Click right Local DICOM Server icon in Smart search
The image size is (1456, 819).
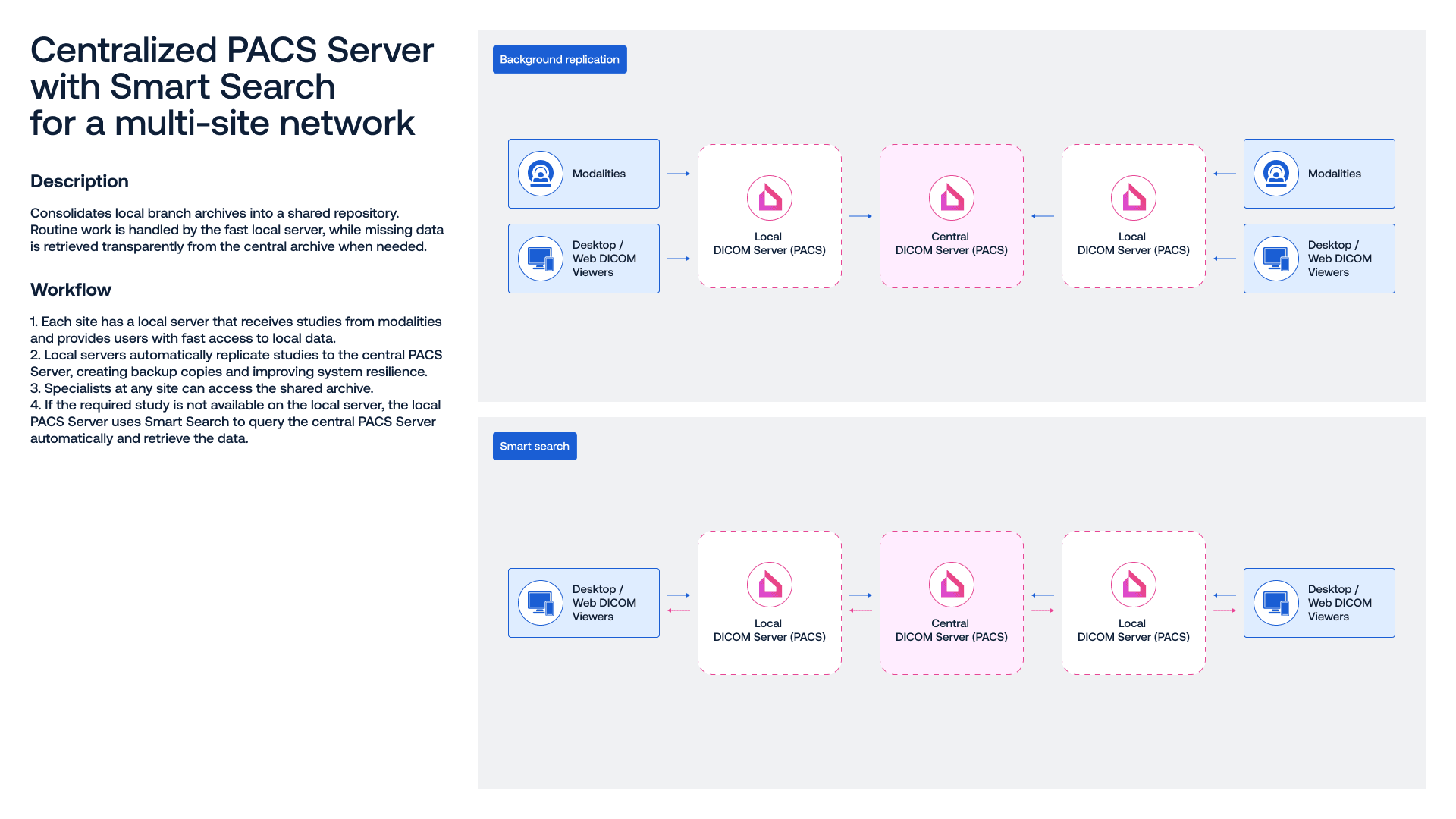click(1134, 585)
